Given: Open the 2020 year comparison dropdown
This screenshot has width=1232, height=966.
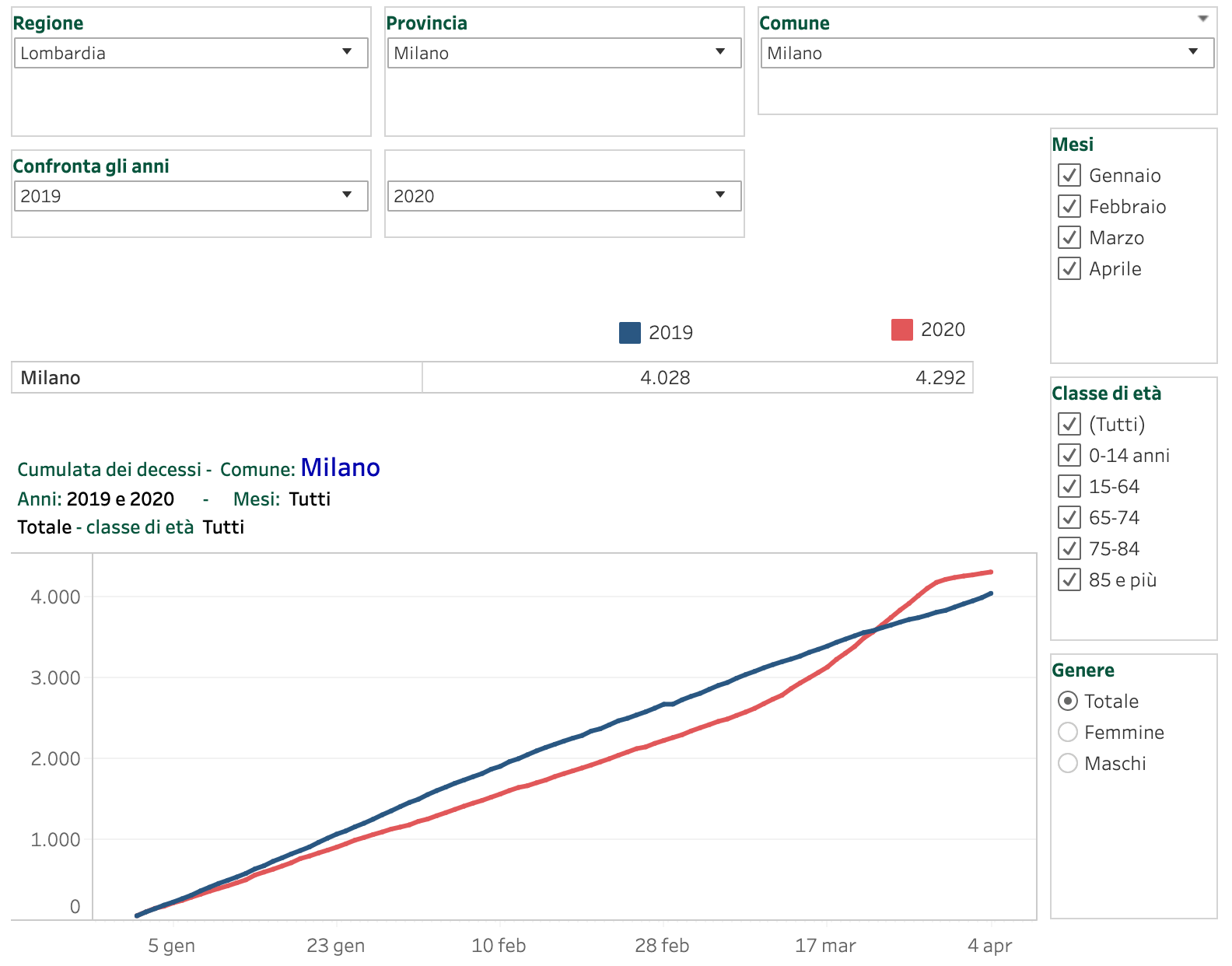Looking at the screenshot, I should [x=565, y=196].
